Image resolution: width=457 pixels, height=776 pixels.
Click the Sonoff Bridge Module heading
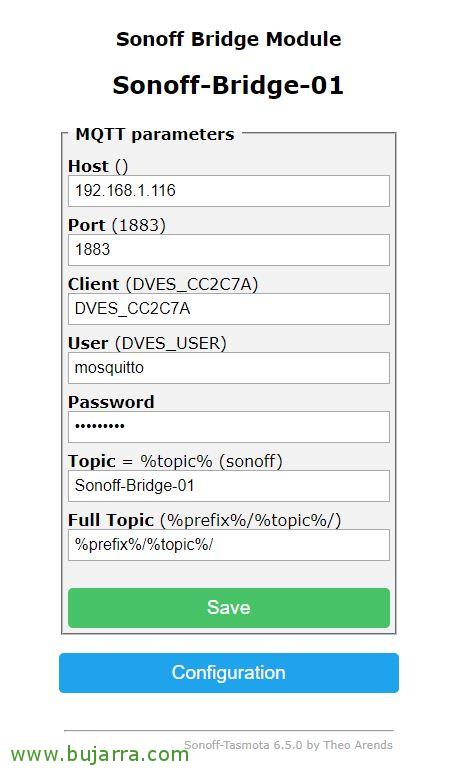pyautogui.click(x=228, y=39)
